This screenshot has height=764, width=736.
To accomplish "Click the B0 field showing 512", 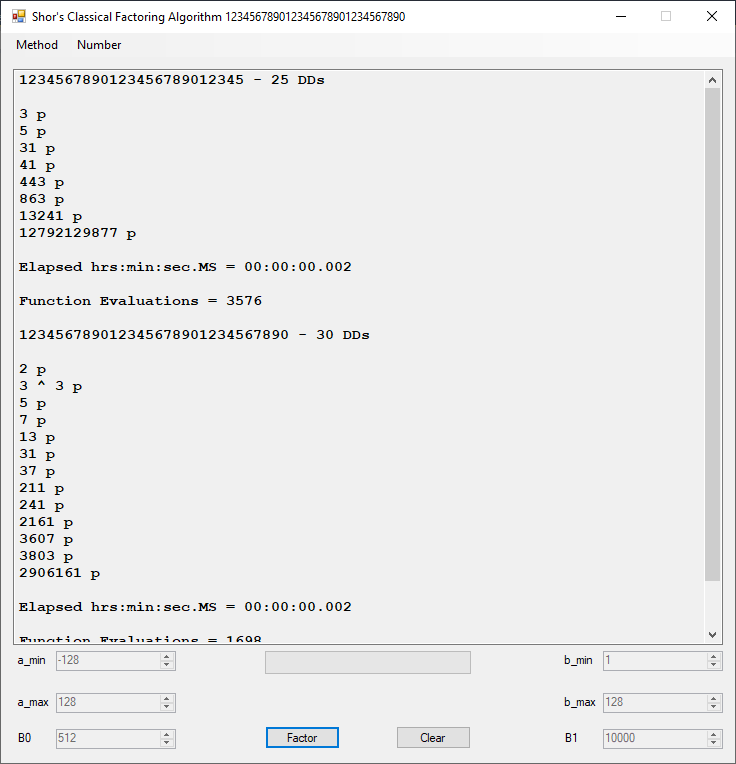I will (x=107, y=739).
